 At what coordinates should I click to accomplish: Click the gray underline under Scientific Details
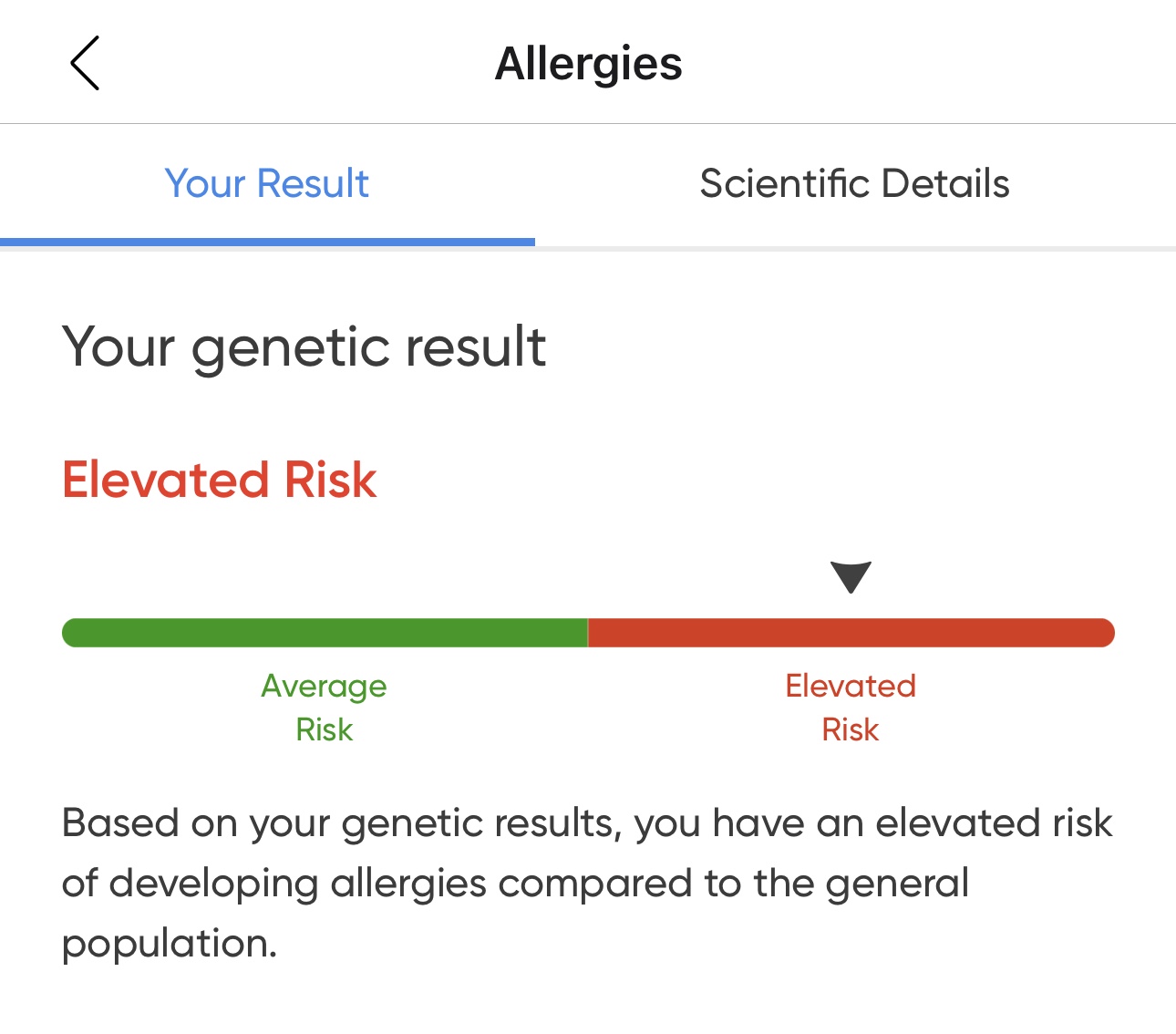[x=854, y=248]
